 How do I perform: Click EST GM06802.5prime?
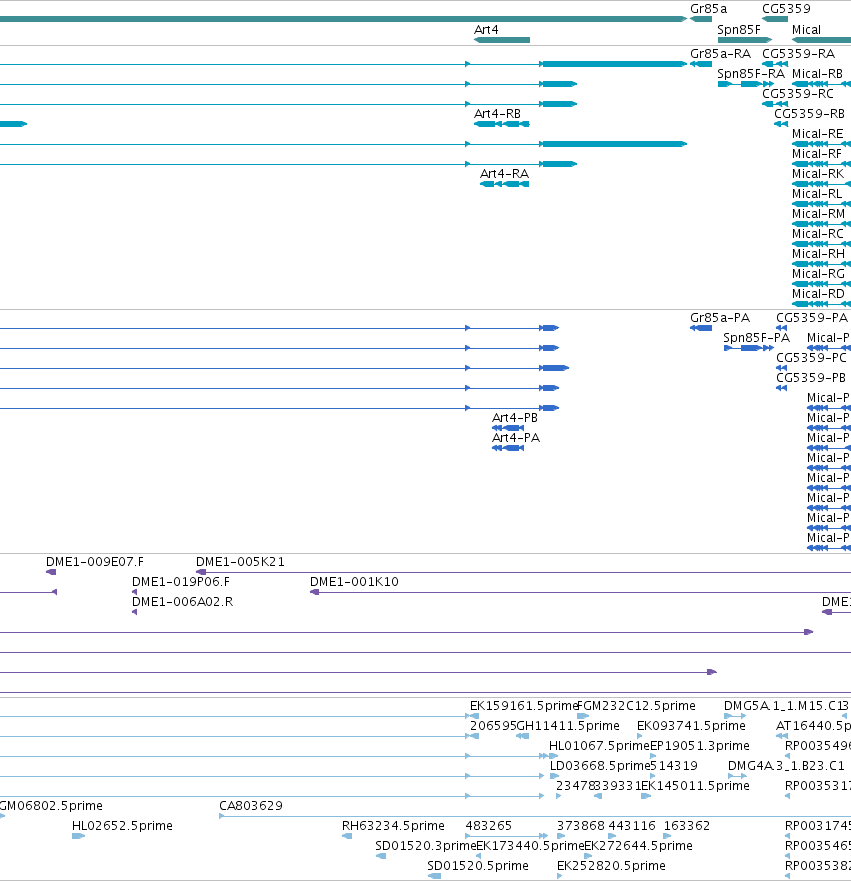(2, 816)
